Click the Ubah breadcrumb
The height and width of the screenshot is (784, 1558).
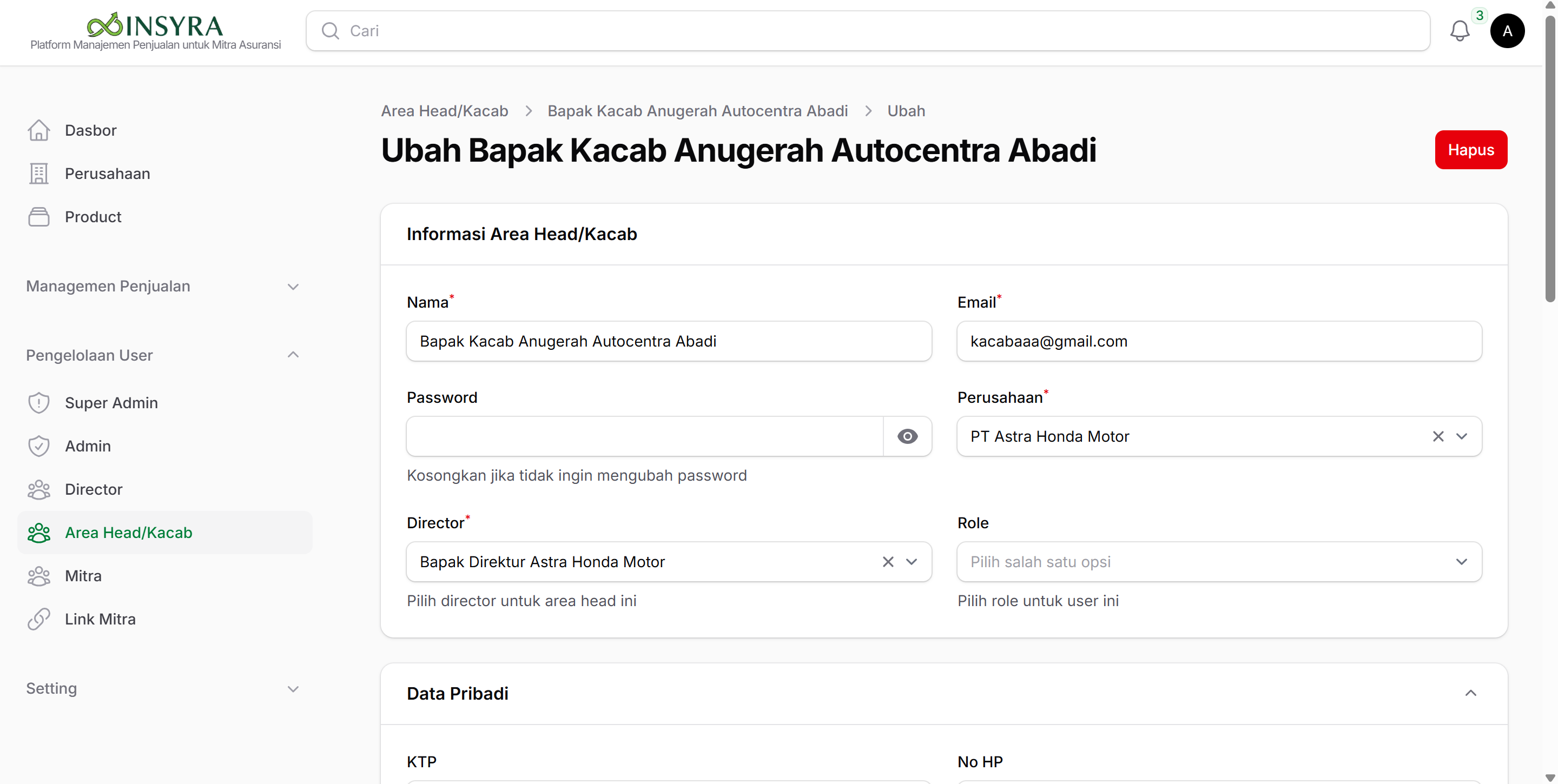pos(906,111)
